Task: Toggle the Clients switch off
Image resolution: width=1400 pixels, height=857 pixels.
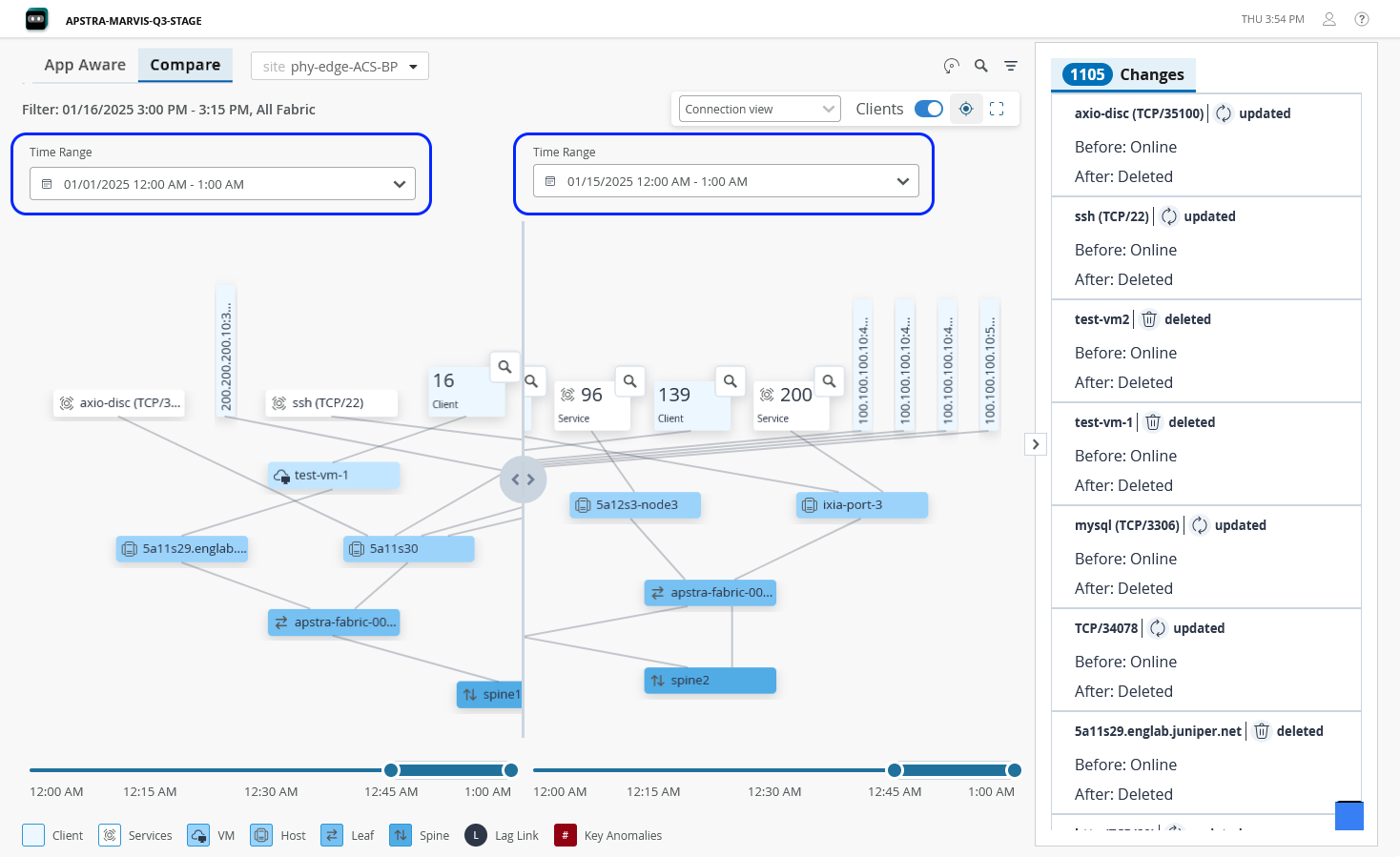Action: pyautogui.click(x=929, y=109)
